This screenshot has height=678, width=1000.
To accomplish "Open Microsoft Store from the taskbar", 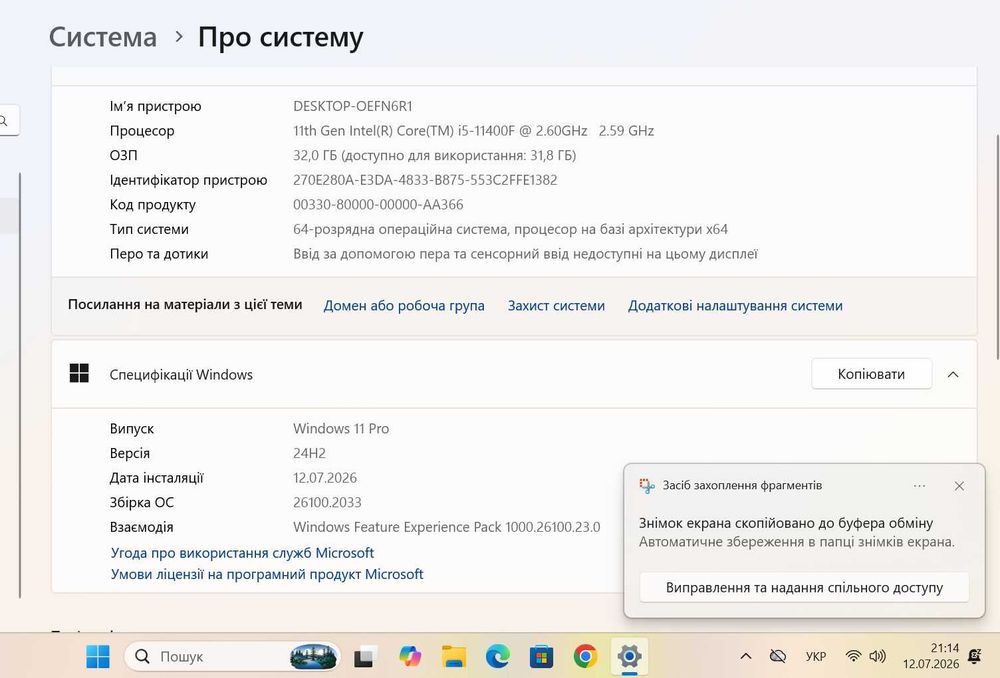I will (541, 656).
